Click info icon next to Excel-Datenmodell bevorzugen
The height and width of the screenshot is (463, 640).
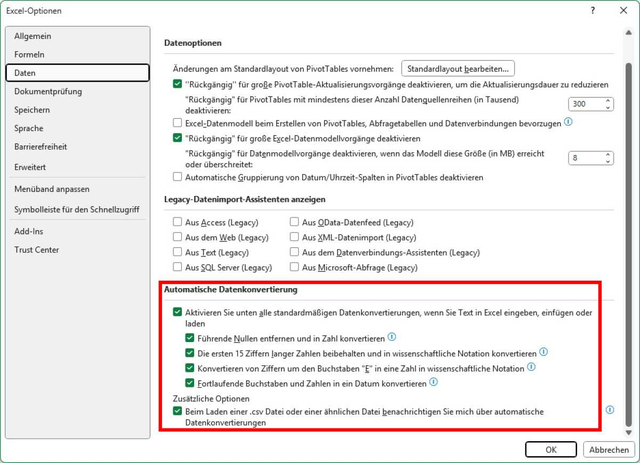568,122
